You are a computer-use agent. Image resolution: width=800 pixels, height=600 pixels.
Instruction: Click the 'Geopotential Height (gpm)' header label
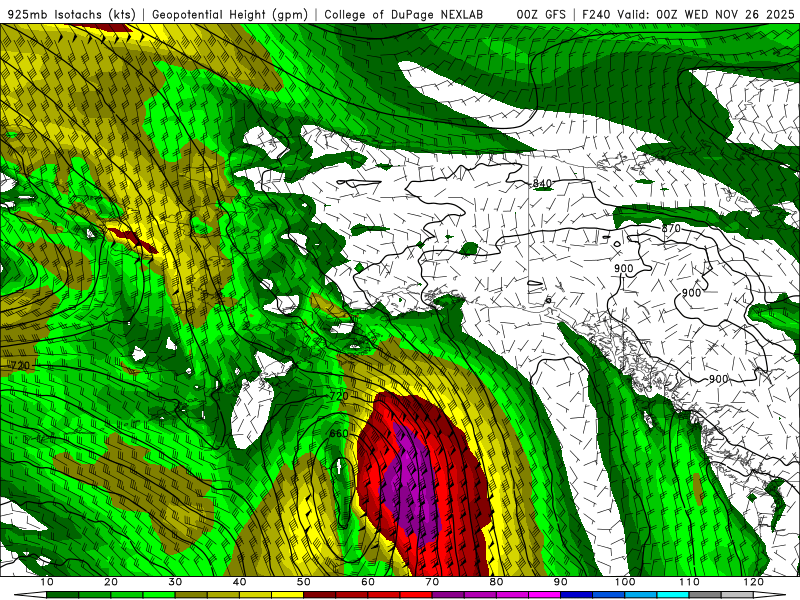point(230,14)
